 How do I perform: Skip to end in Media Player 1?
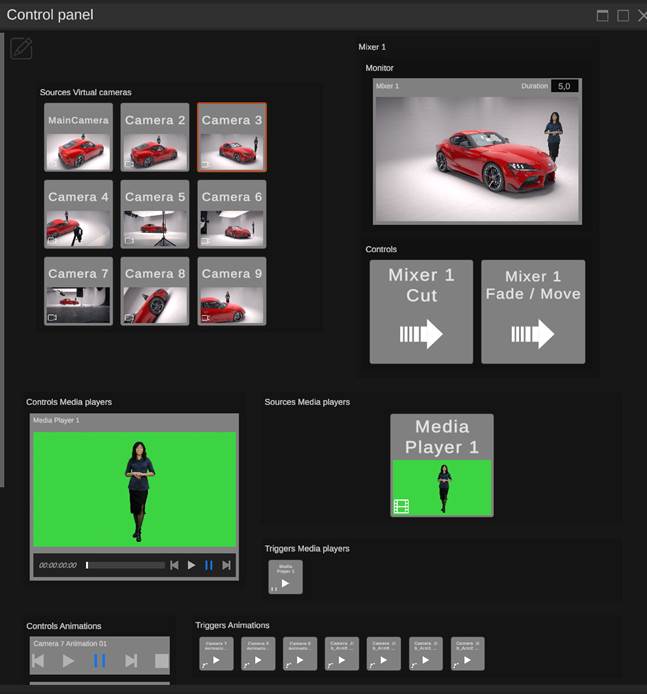pyautogui.click(x=227, y=565)
